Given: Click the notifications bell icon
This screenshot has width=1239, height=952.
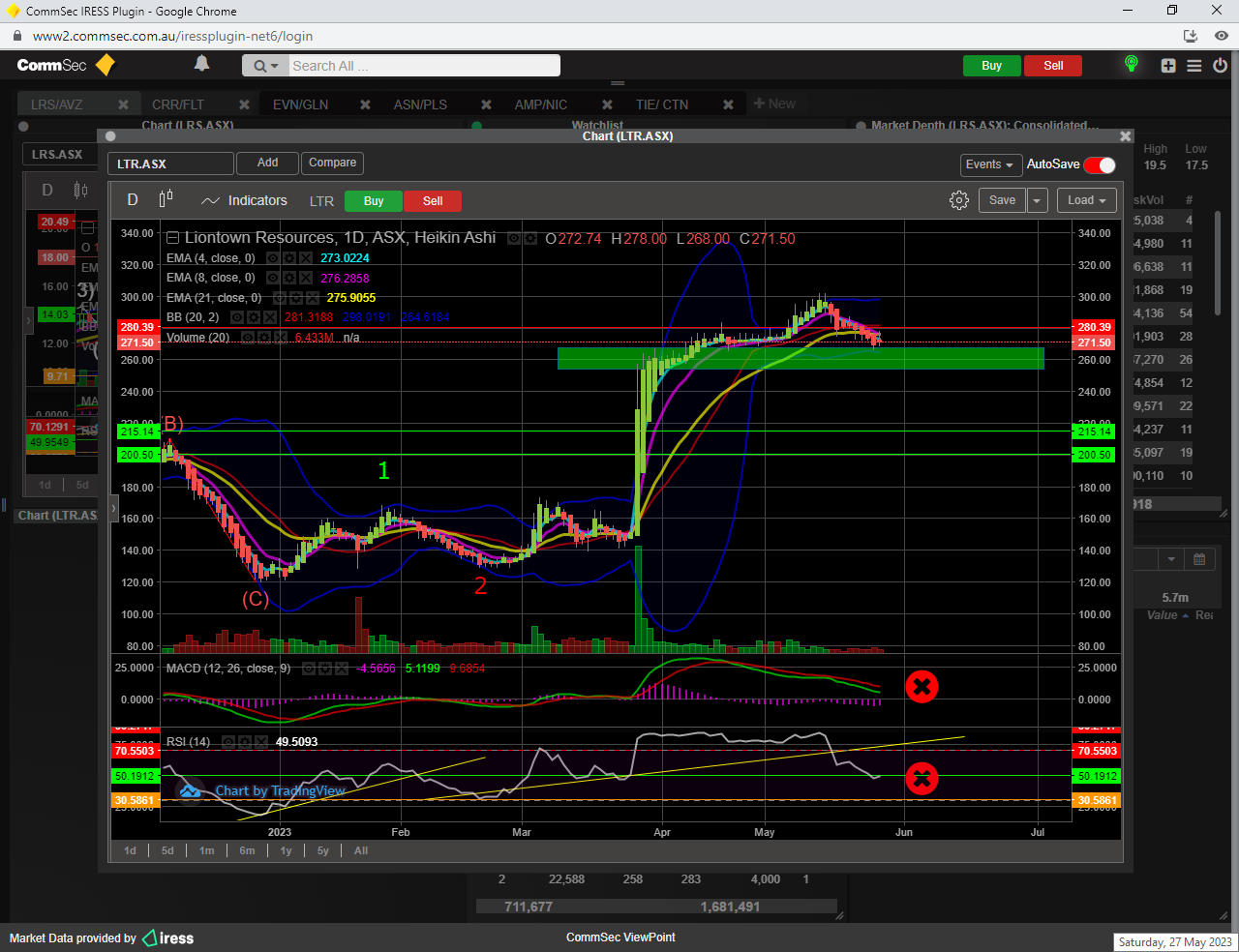Looking at the screenshot, I should coord(201,64).
